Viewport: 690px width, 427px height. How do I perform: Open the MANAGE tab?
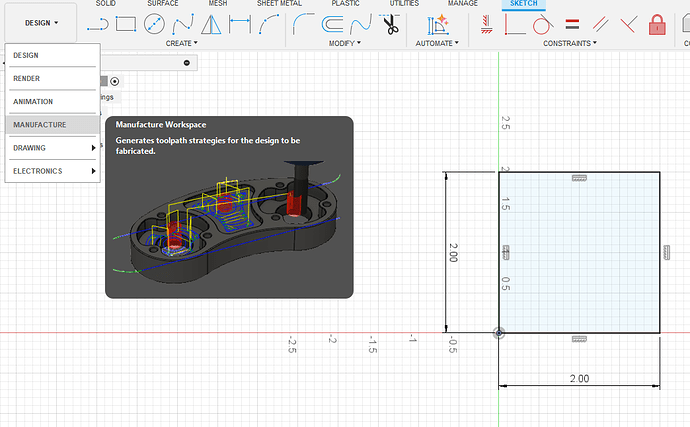pos(462,4)
